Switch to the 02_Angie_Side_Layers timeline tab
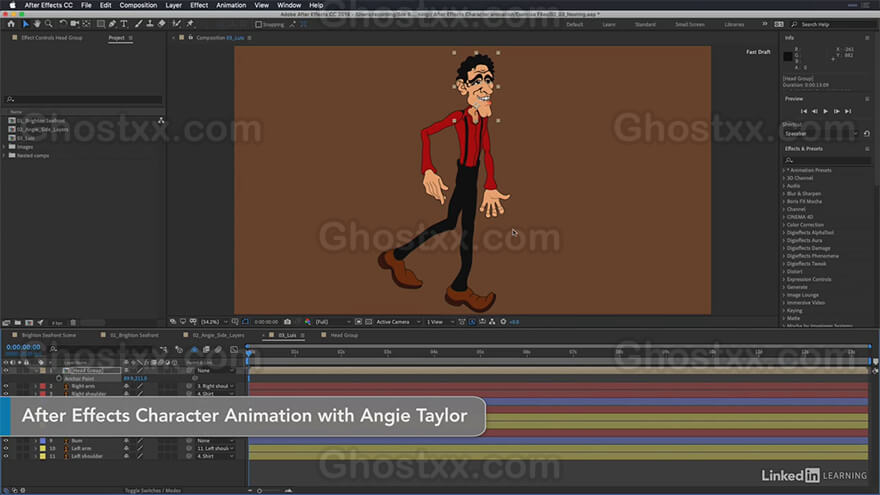 (x=218, y=335)
